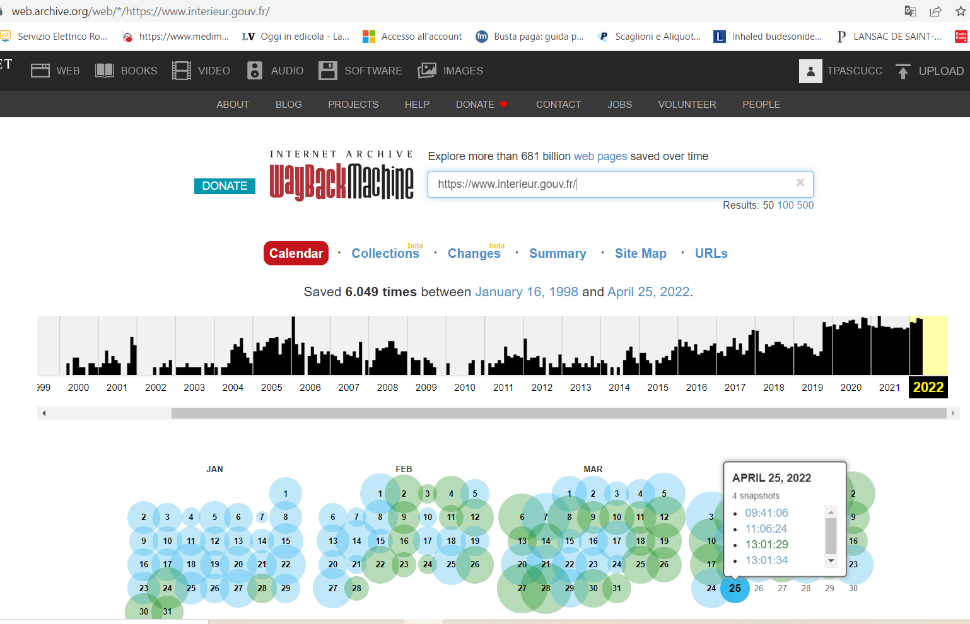This screenshot has width=970, height=624.
Task: Open the WEB archive section icon
Action: click(x=40, y=71)
